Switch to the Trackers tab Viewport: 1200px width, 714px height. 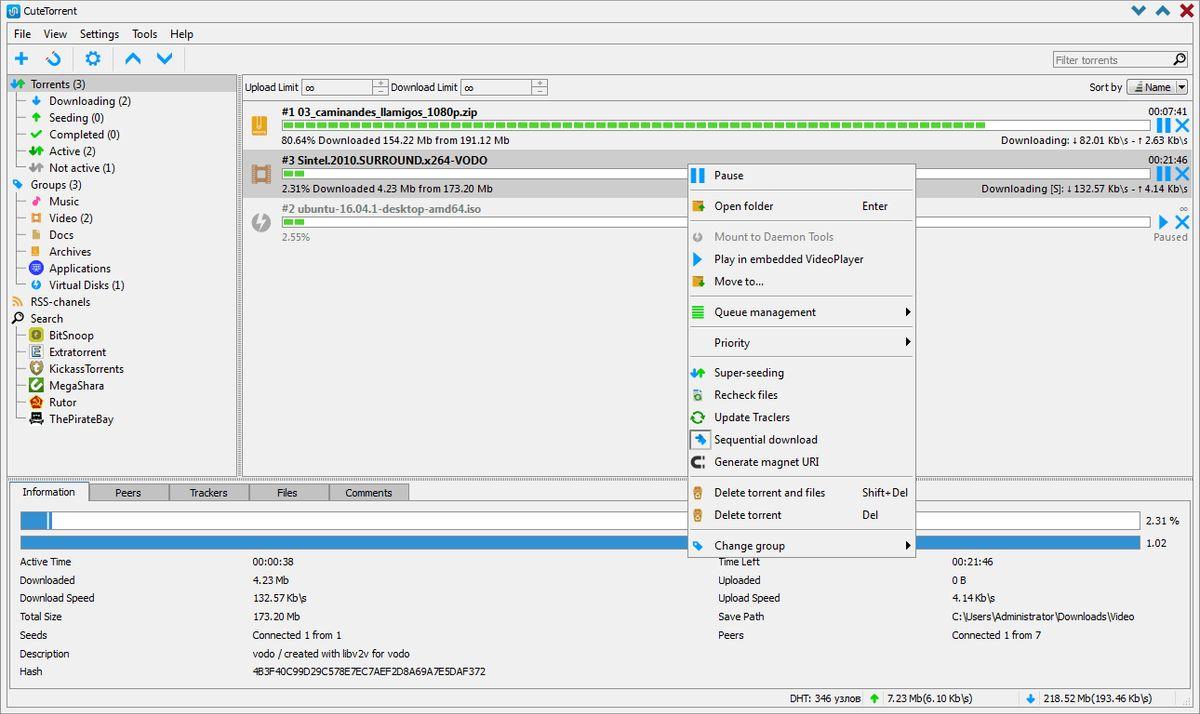[208, 493]
